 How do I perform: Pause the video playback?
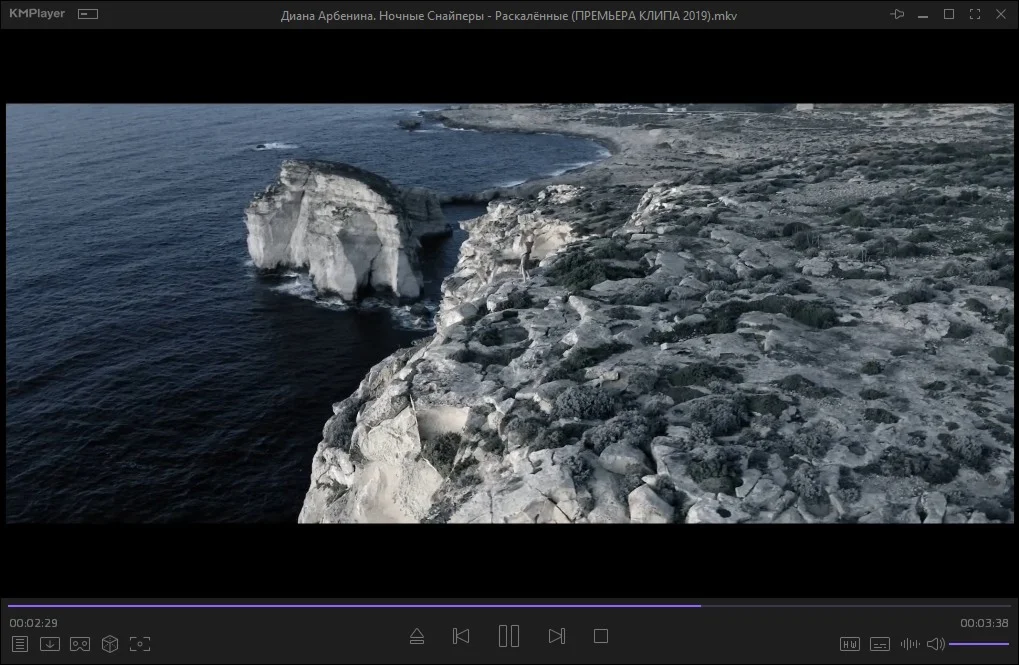(x=509, y=636)
